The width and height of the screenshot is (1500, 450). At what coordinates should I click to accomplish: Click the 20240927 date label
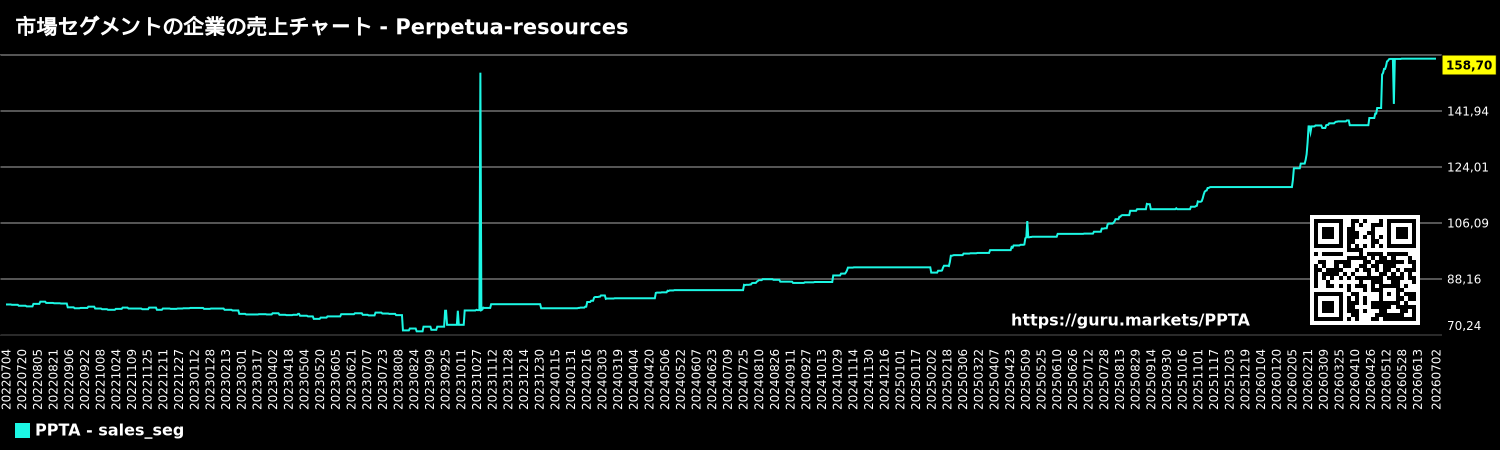click(806, 379)
